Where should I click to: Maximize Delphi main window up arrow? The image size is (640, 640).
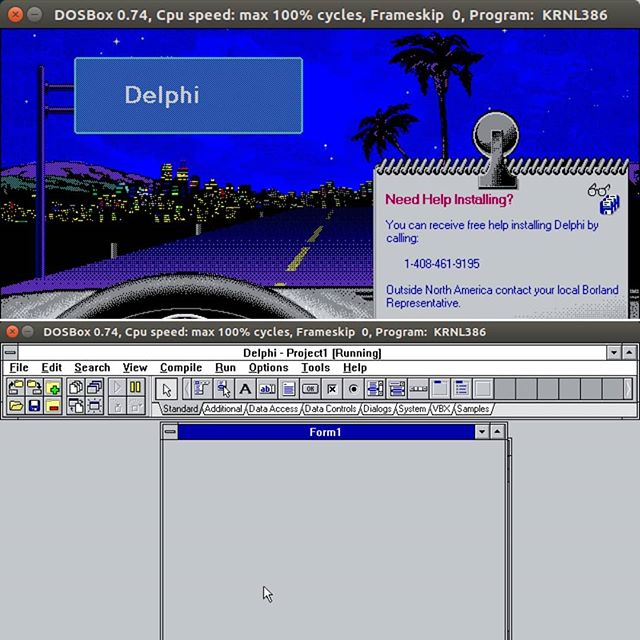point(629,352)
